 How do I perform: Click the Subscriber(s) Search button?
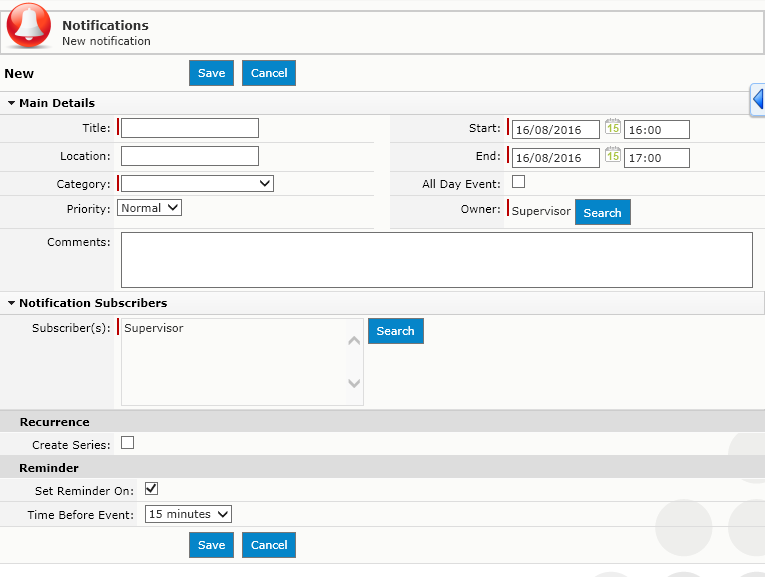point(396,331)
